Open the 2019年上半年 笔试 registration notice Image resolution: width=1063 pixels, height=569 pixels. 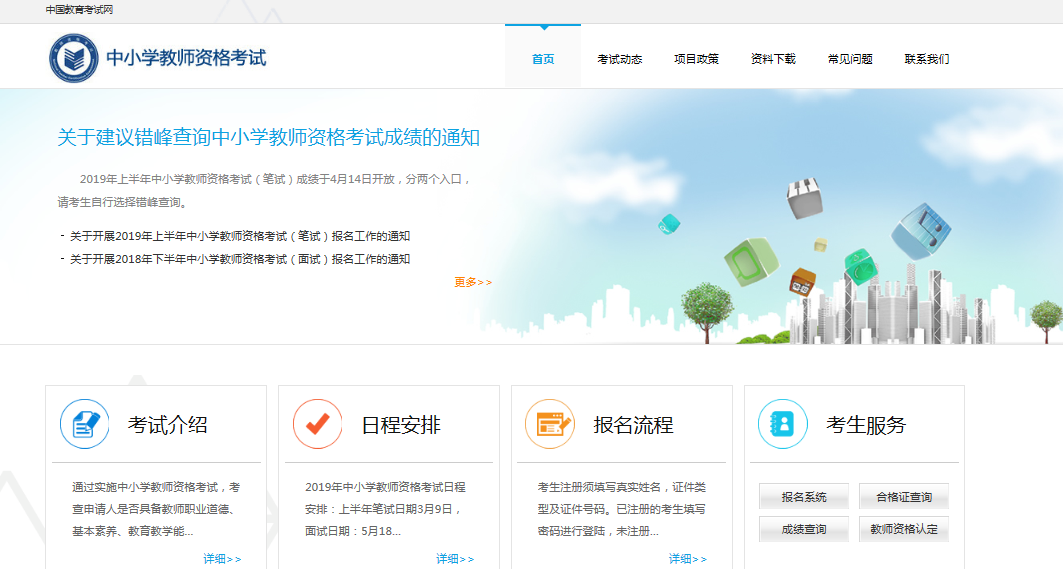coord(239,237)
